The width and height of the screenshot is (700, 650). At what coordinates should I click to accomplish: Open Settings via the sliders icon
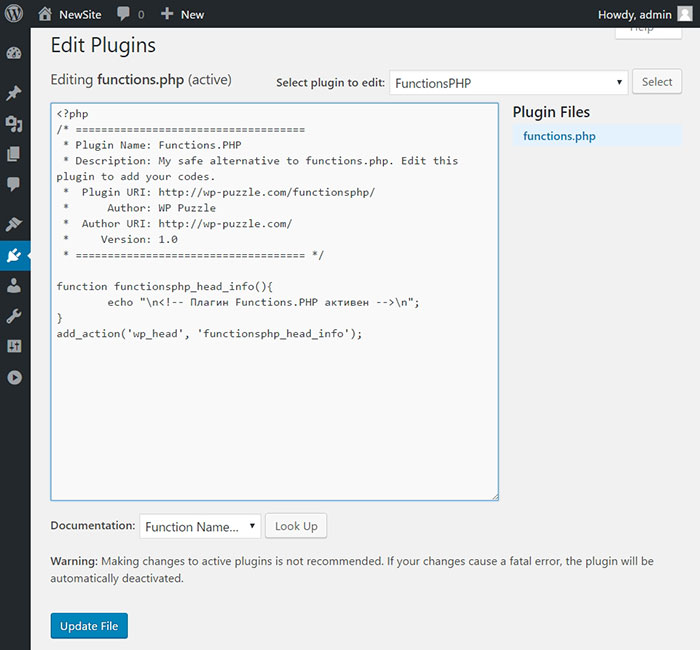14,346
